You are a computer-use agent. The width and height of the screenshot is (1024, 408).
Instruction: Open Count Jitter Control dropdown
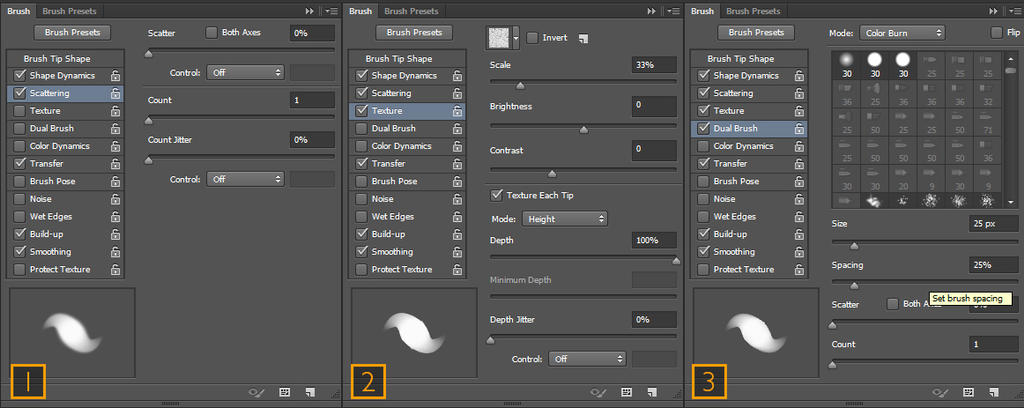pyautogui.click(x=246, y=178)
